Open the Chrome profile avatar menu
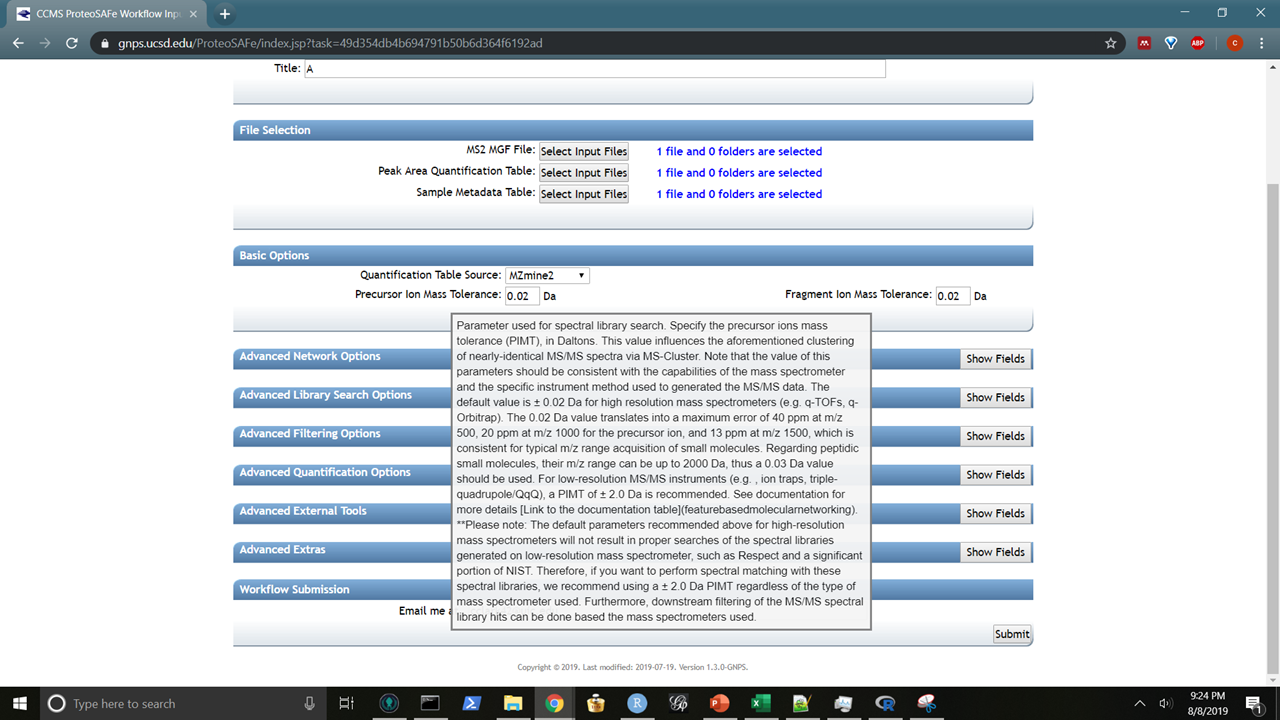The height and width of the screenshot is (720, 1280). click(1234, 43)
